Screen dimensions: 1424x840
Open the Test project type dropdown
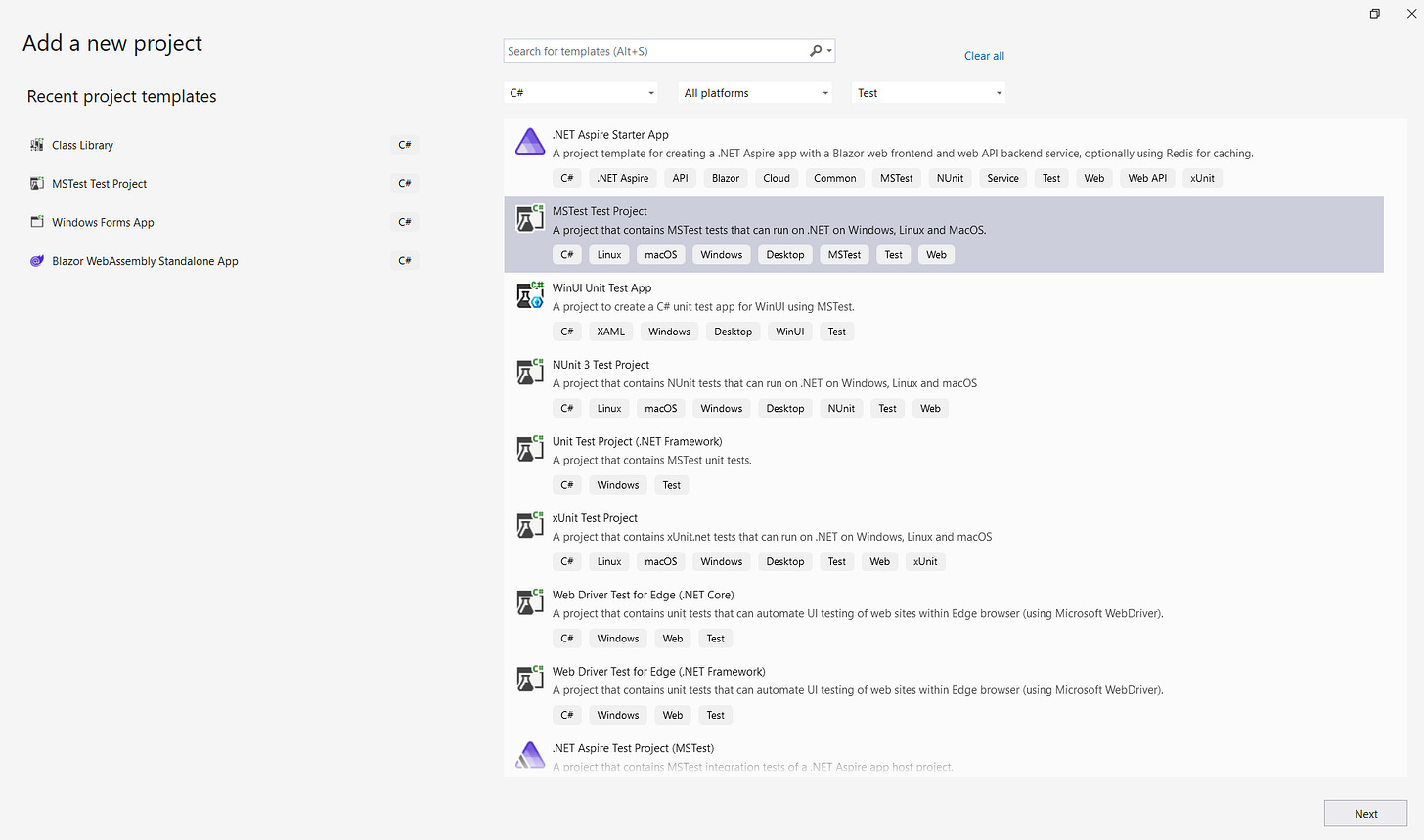(x=929, y=93)
